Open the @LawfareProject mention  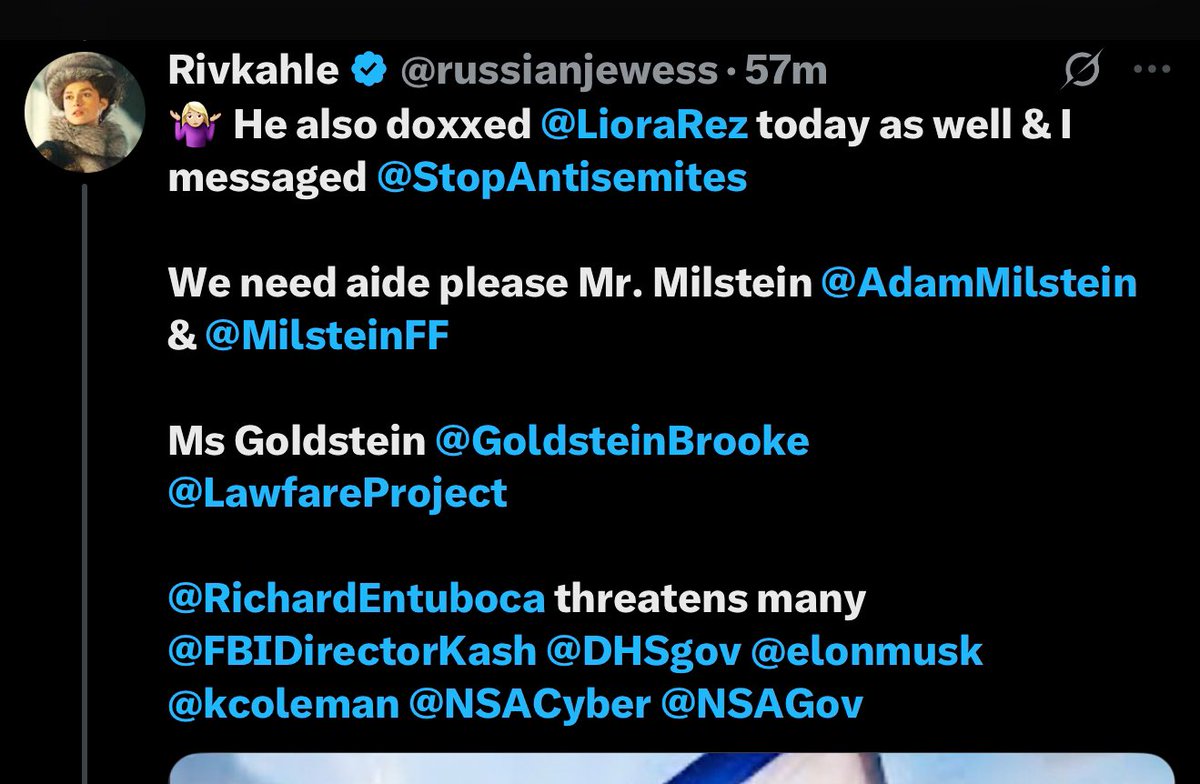[x=338, y=493]
